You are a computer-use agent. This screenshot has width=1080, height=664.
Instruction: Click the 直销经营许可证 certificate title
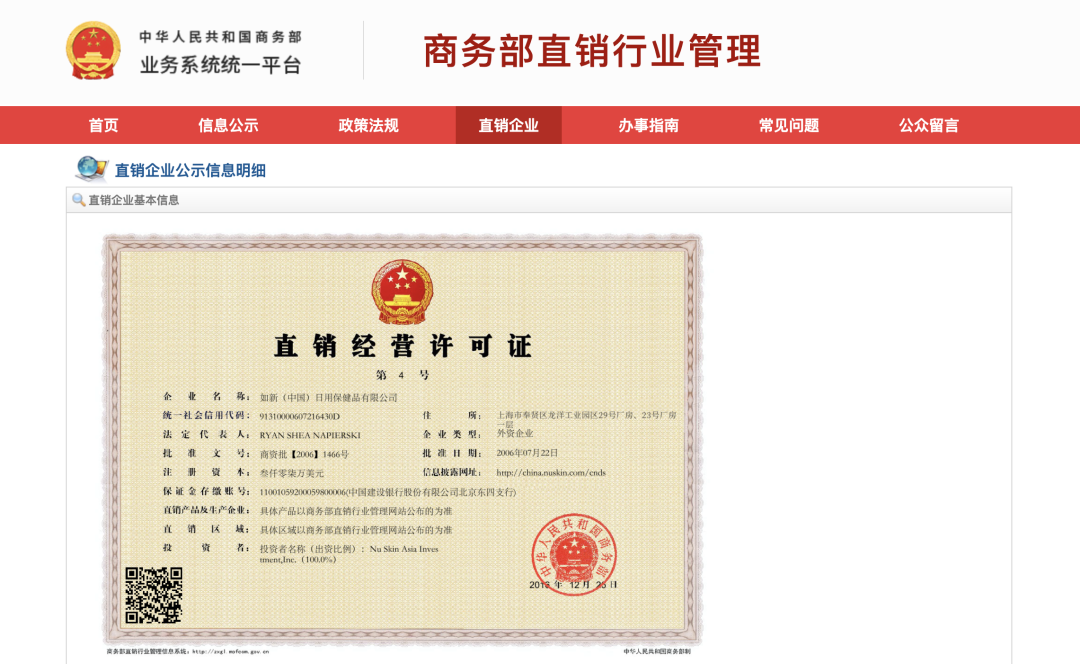[403, 346]
